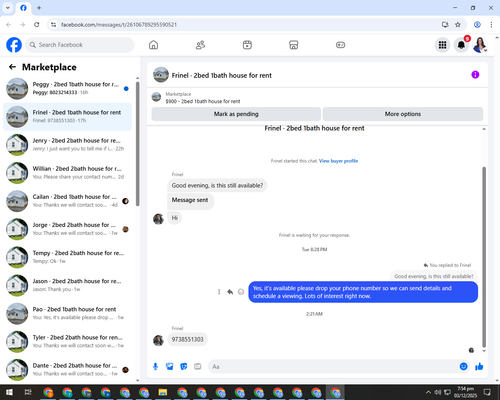Open File Explorer on taskbar
The width and height of the screenshot is (500, 400).
(163, 392)
